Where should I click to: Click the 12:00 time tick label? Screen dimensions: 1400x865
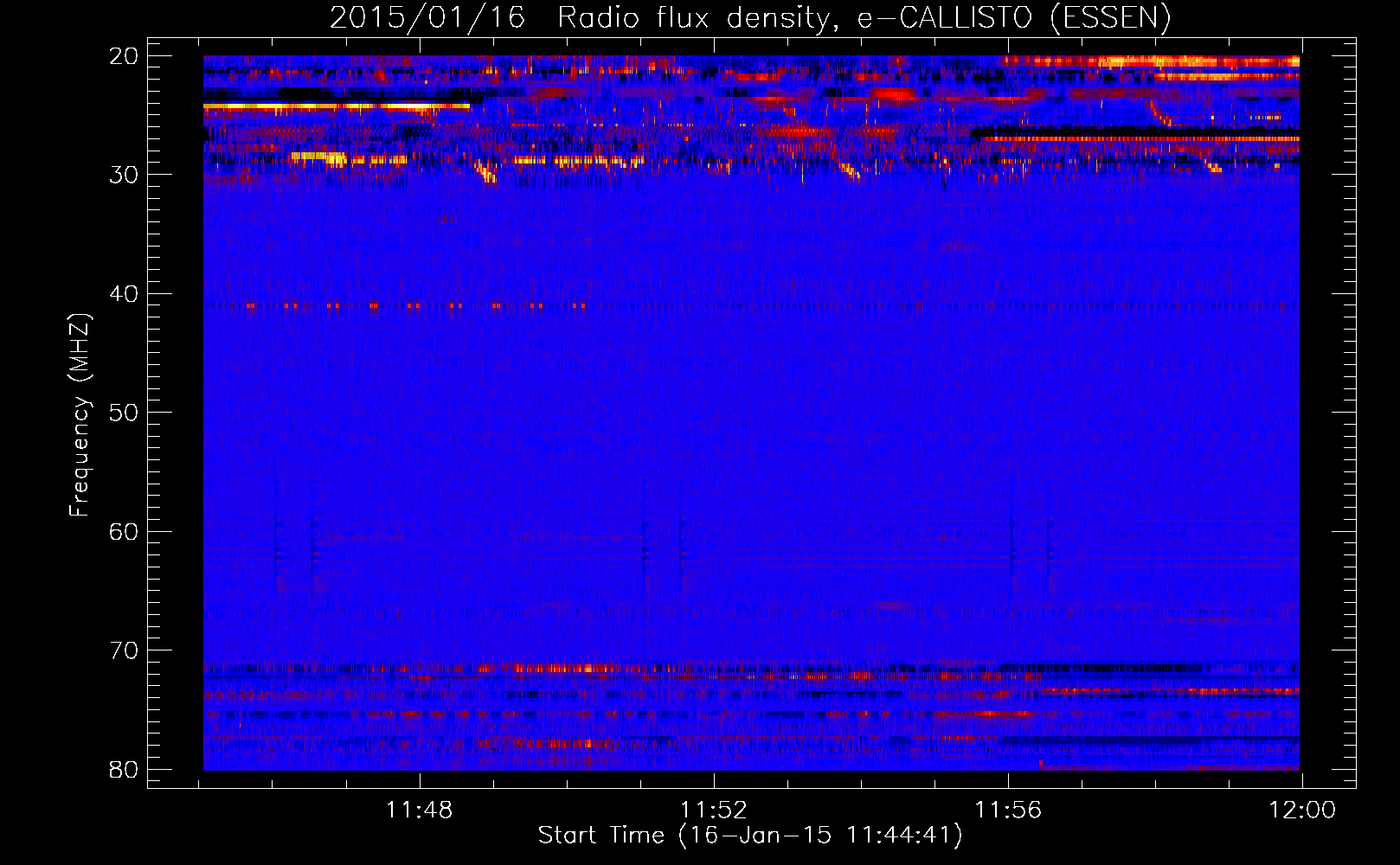pos(1302,811)
